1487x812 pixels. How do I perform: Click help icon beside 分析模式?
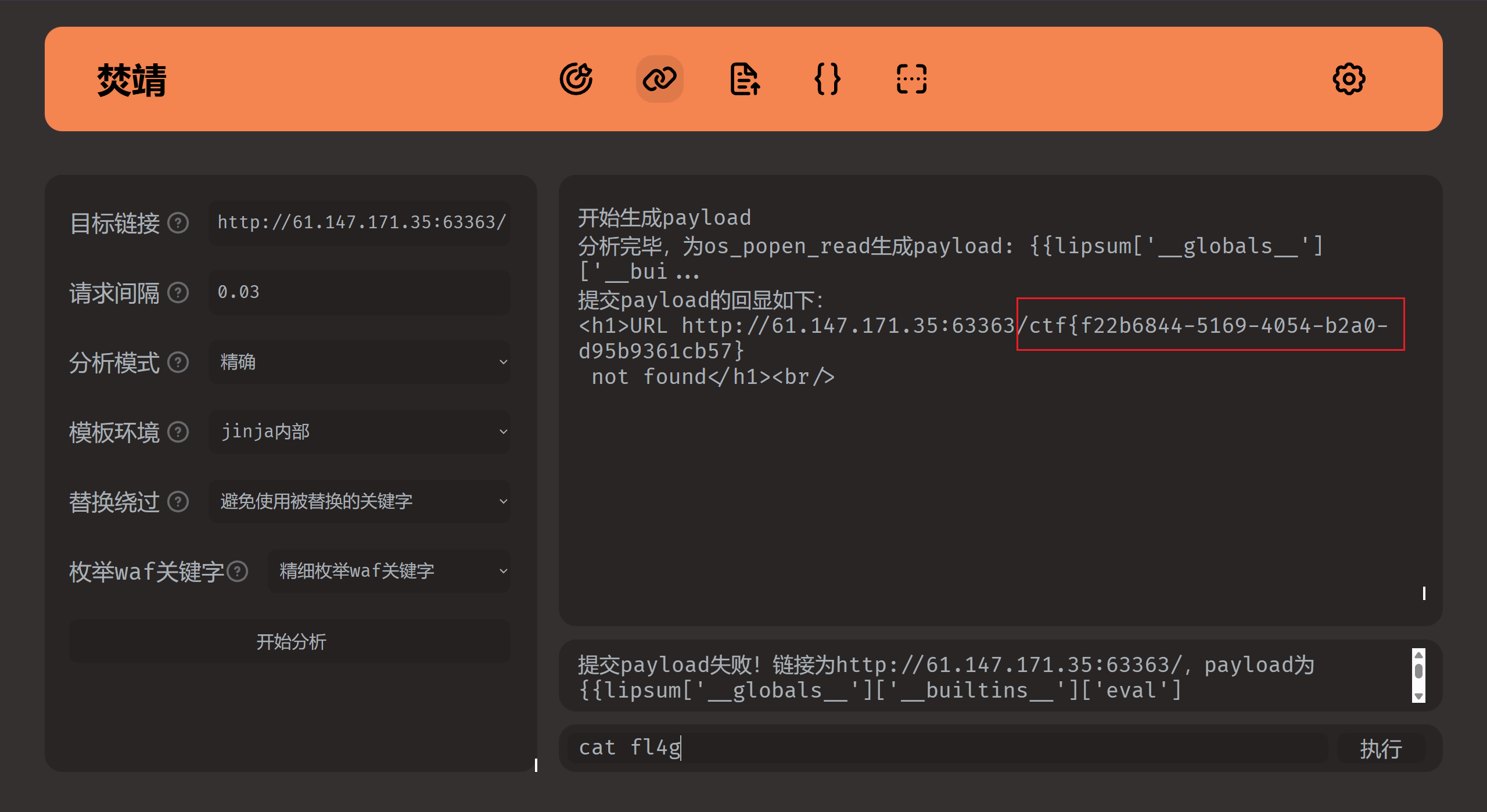point(178,362)
